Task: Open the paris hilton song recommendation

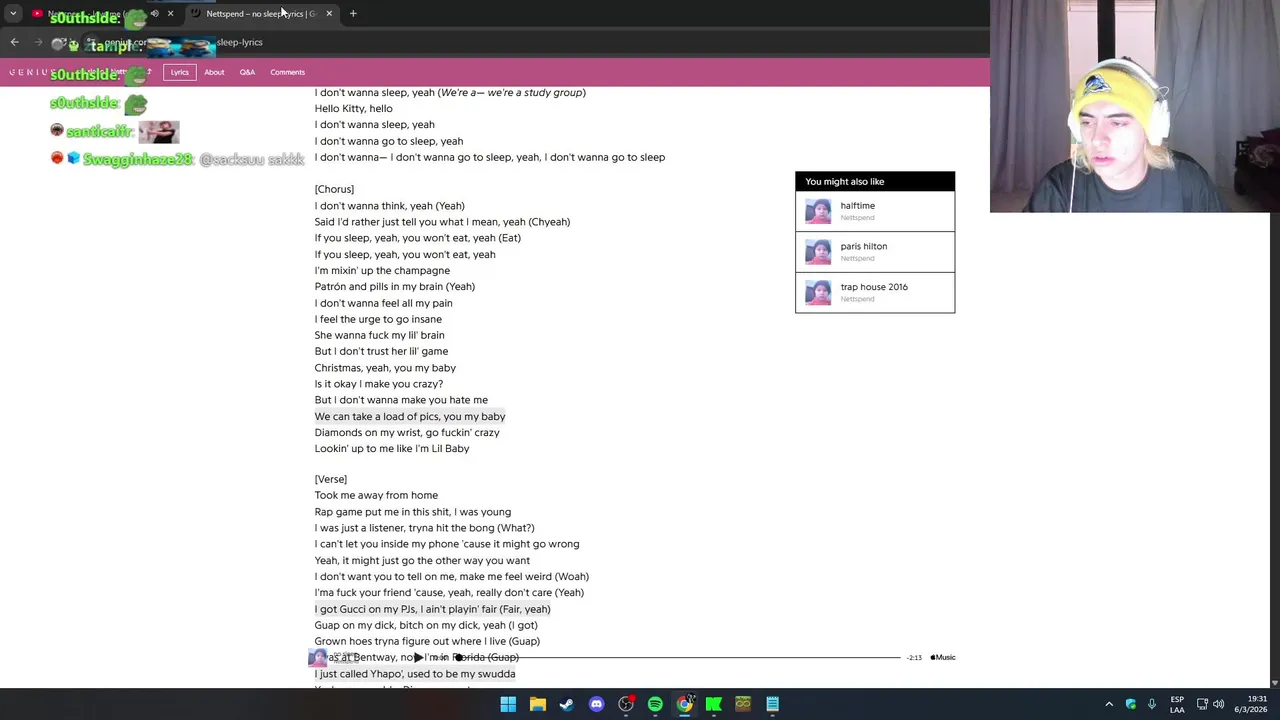Action: point(875,252)
